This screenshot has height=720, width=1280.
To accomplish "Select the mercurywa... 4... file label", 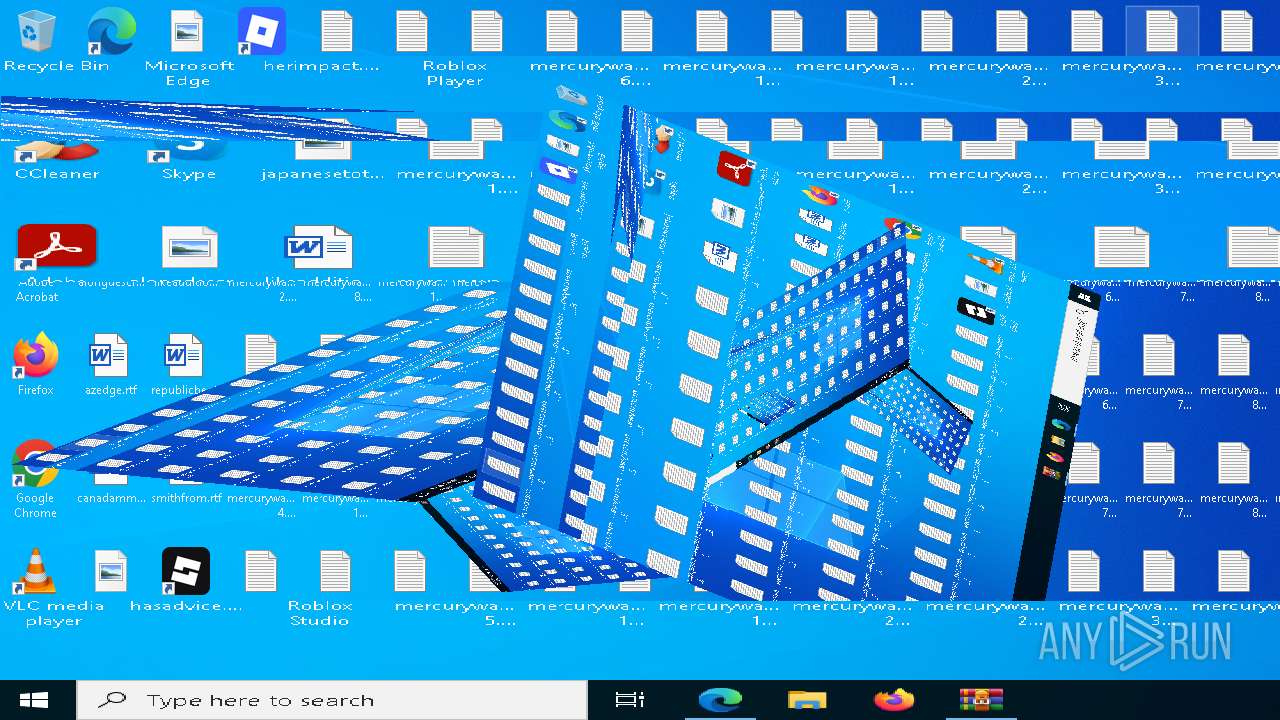I will (261, 505).
